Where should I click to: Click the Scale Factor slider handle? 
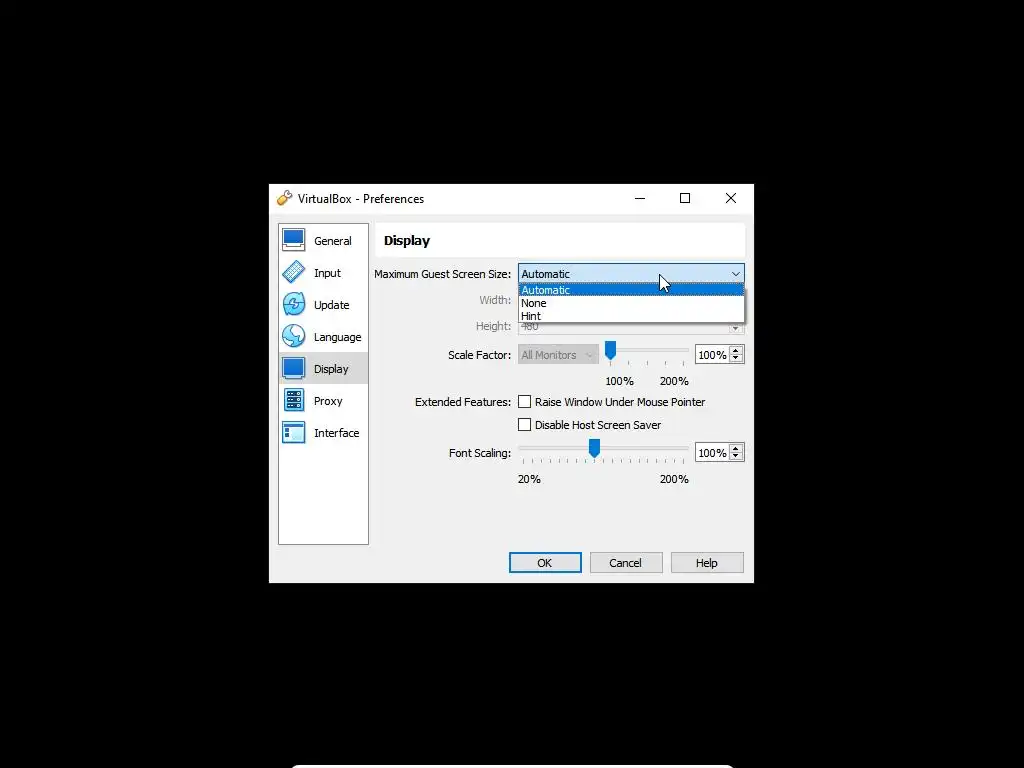610,351
